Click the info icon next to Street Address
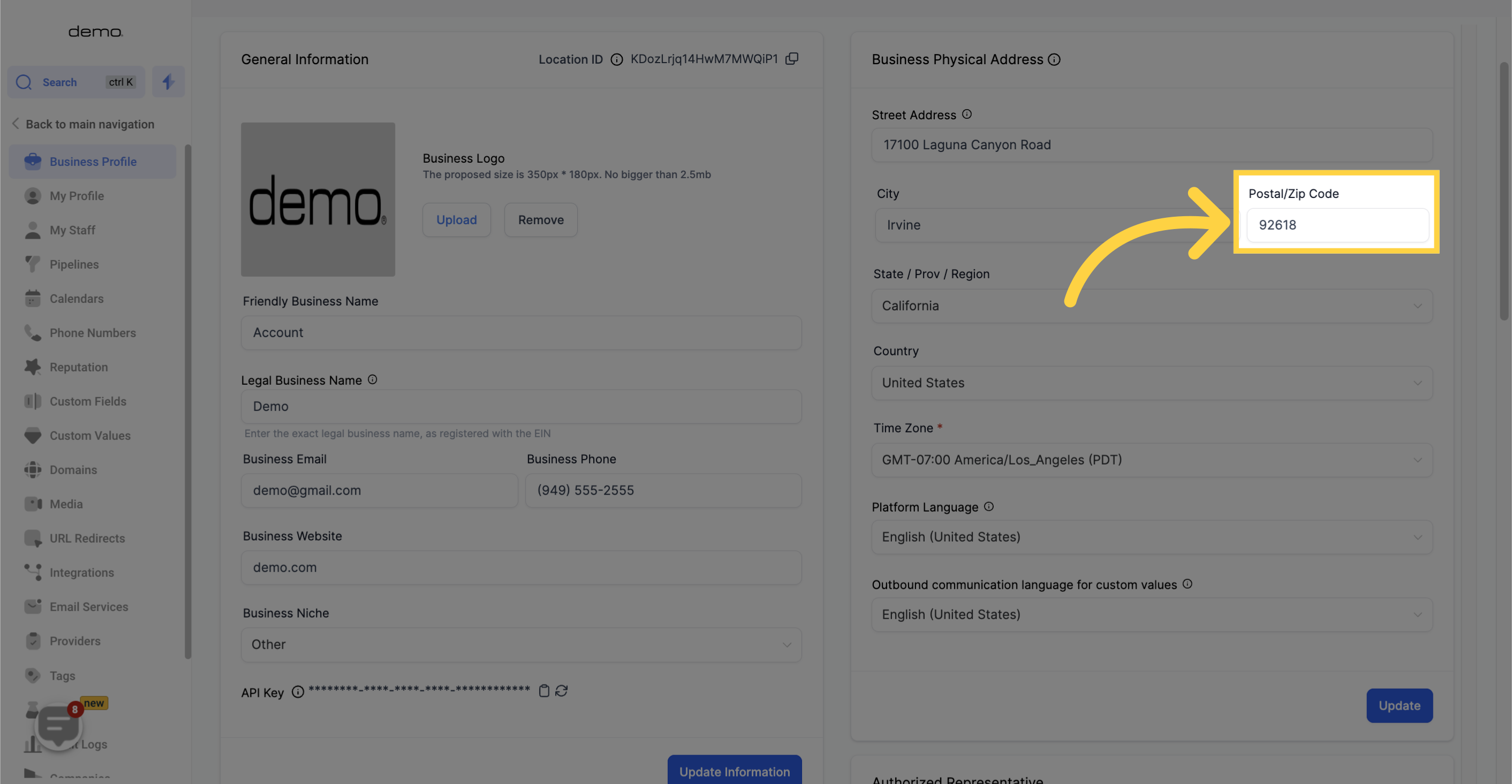Viewport: 1512px width, 784px height. point(967,114)
